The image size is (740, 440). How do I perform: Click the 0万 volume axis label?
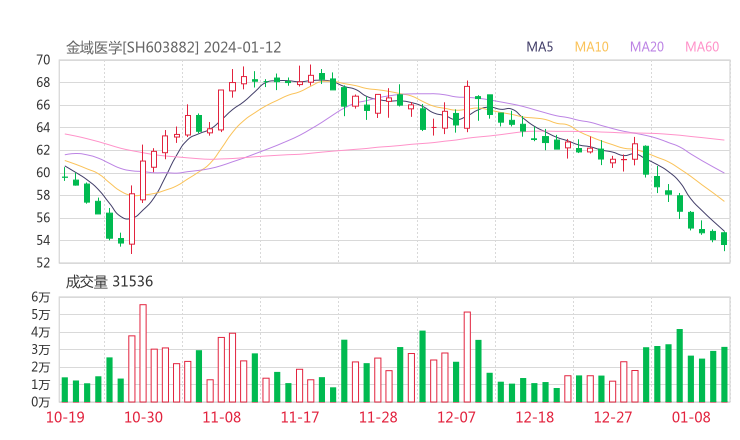41,402
